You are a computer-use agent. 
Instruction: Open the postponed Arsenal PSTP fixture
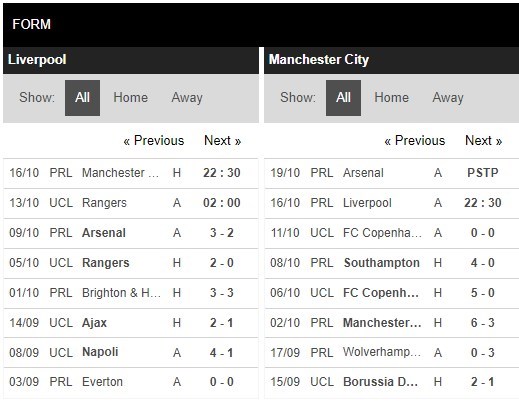click(x=392, y=173)
